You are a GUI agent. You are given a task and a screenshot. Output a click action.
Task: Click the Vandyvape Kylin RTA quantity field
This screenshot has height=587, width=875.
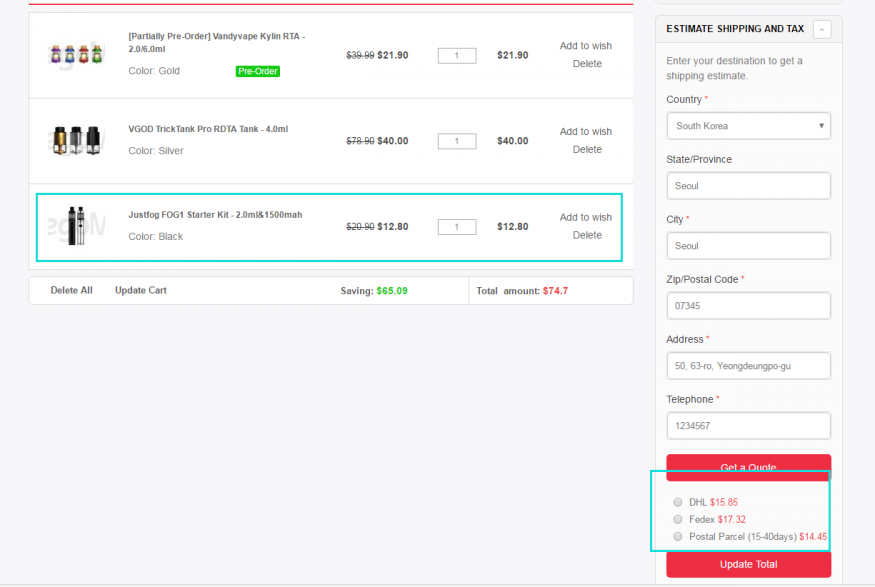tap(456, 56)
